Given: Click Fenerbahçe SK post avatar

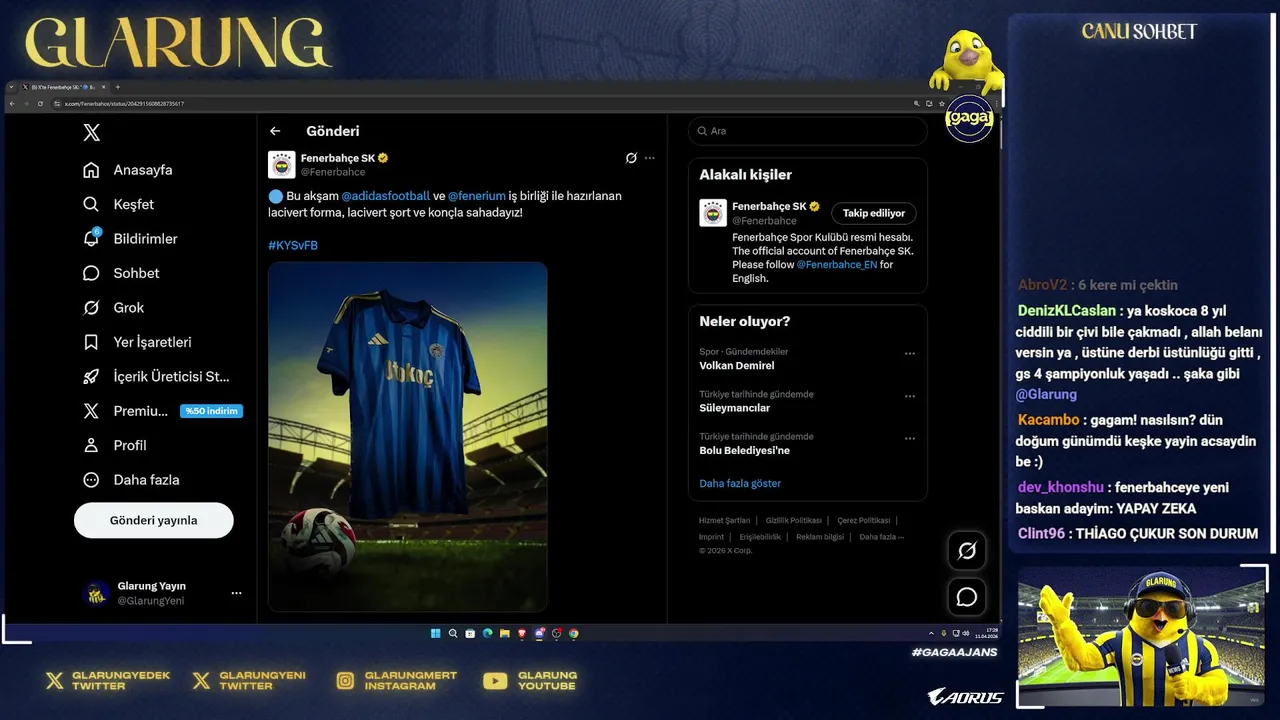Looking at the screenshot, I should 282,165.
